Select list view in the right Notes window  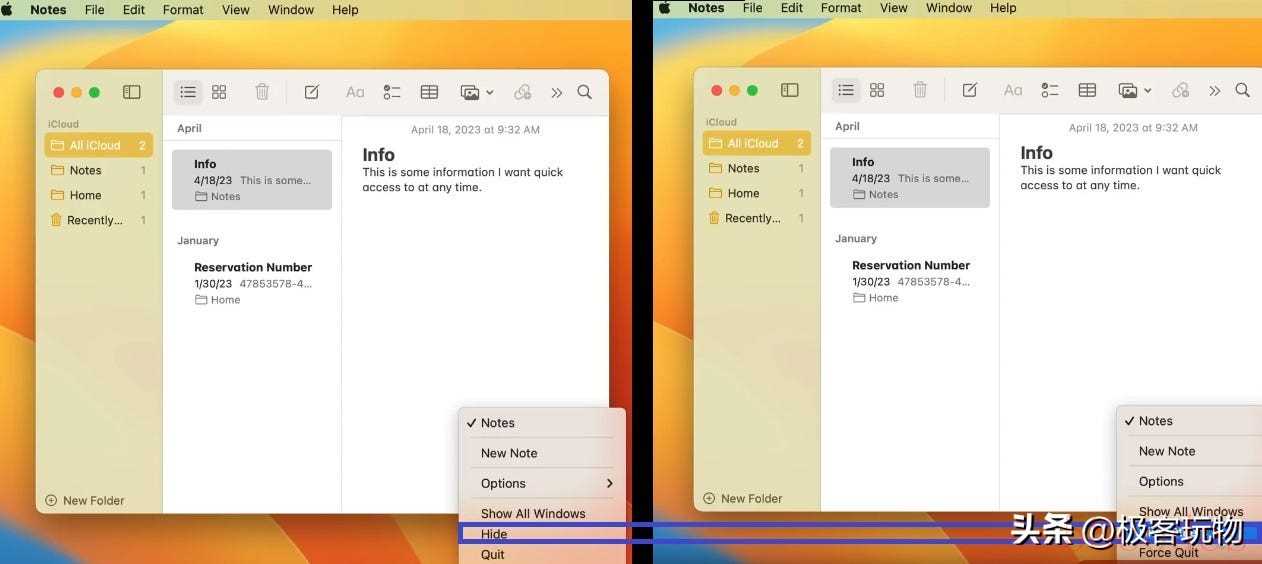click(846, 90)
